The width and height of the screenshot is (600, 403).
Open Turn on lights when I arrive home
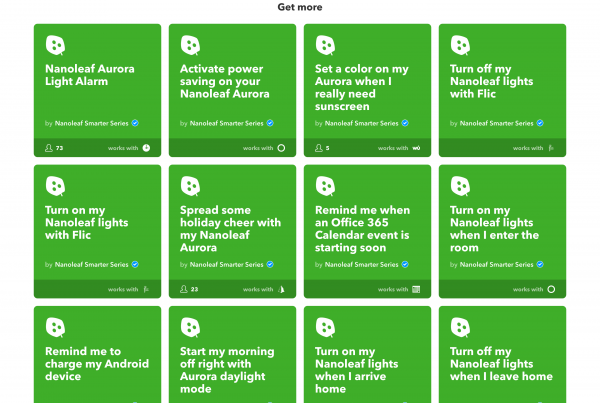click(367, 354)
